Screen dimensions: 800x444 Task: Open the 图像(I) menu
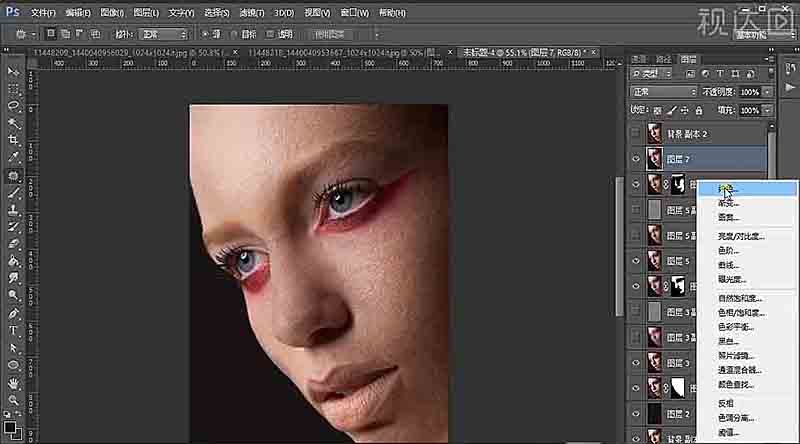click(112, 13)
